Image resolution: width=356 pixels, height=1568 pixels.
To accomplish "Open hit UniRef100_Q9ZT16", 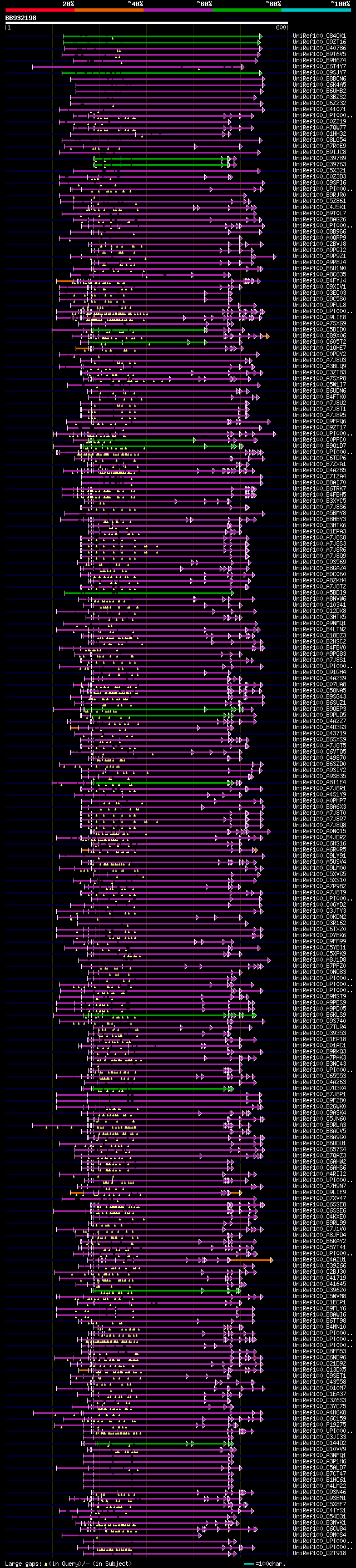I will (319, 42).
